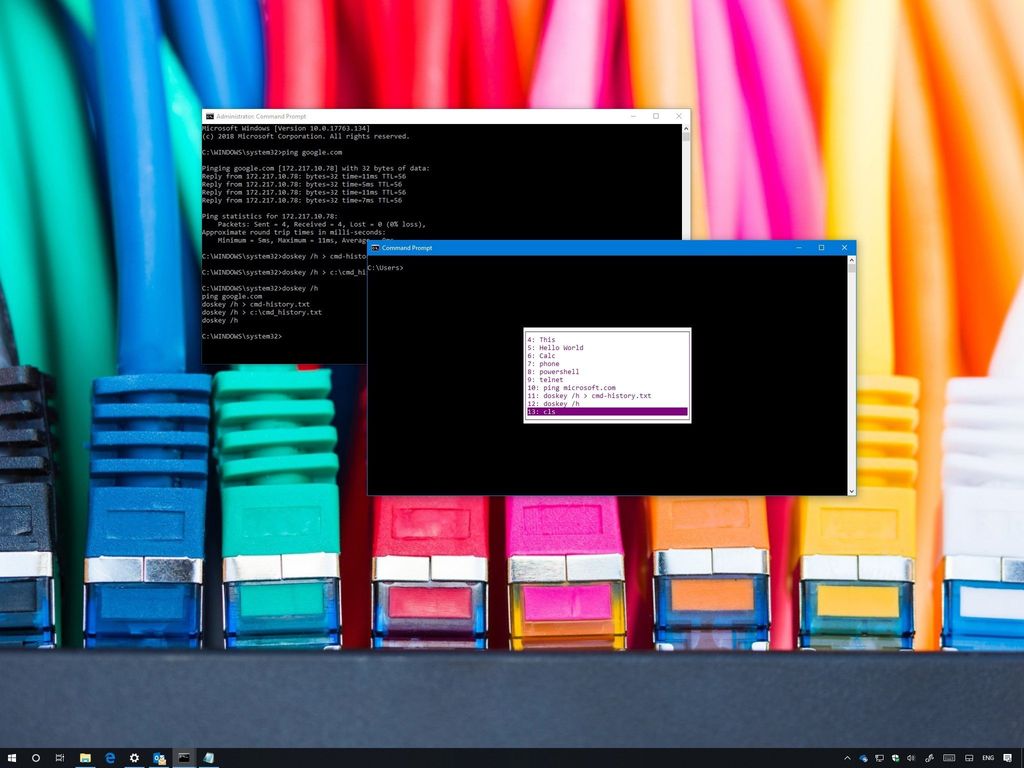The width and height of the screenshot is (1024, 768).
Task: Open the Command Prompt title bar system menu
Action: pyautogui.click(x=374, y=248)
